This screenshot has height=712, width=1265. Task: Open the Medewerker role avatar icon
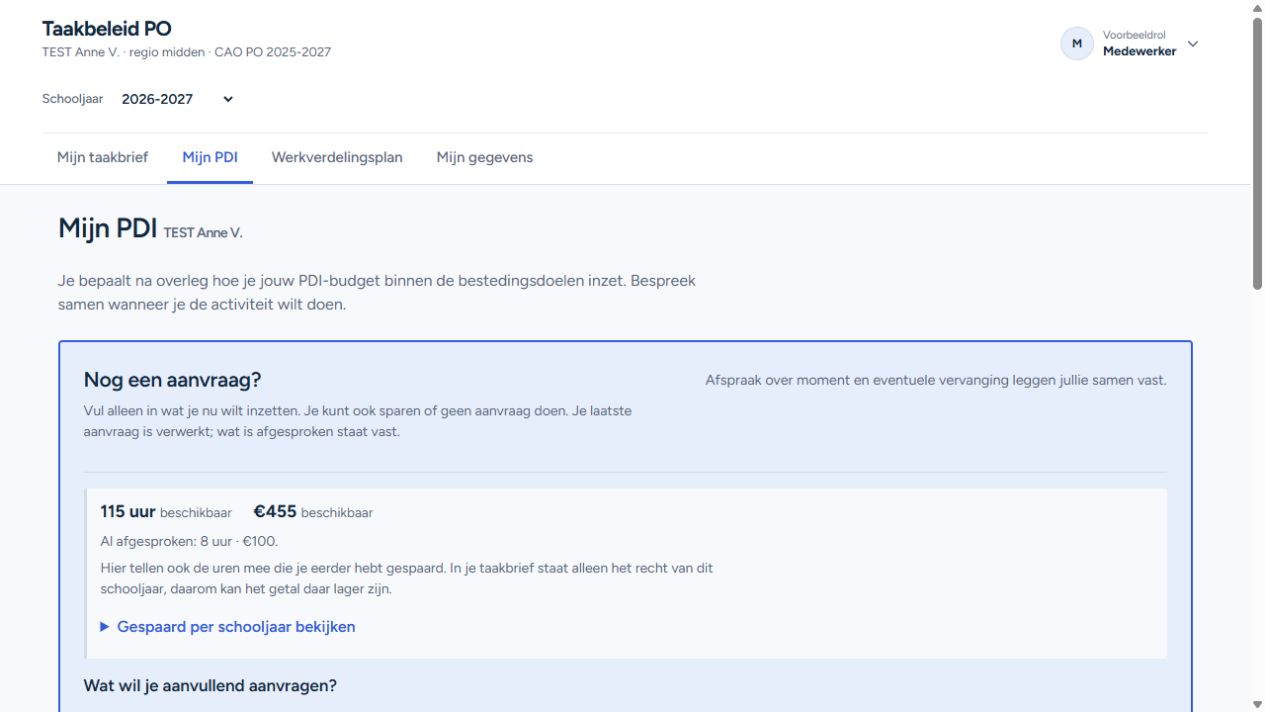[1077, 44]
